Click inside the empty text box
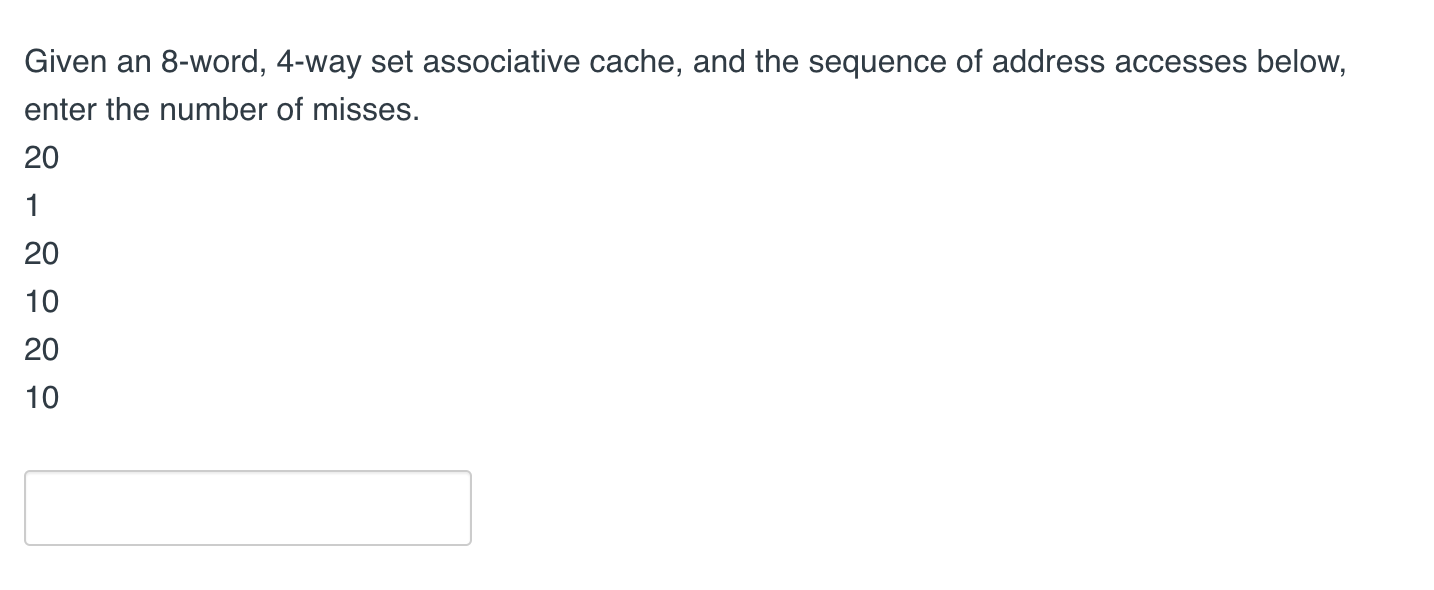The image size is (1434, 590). [x=248, y=508]
